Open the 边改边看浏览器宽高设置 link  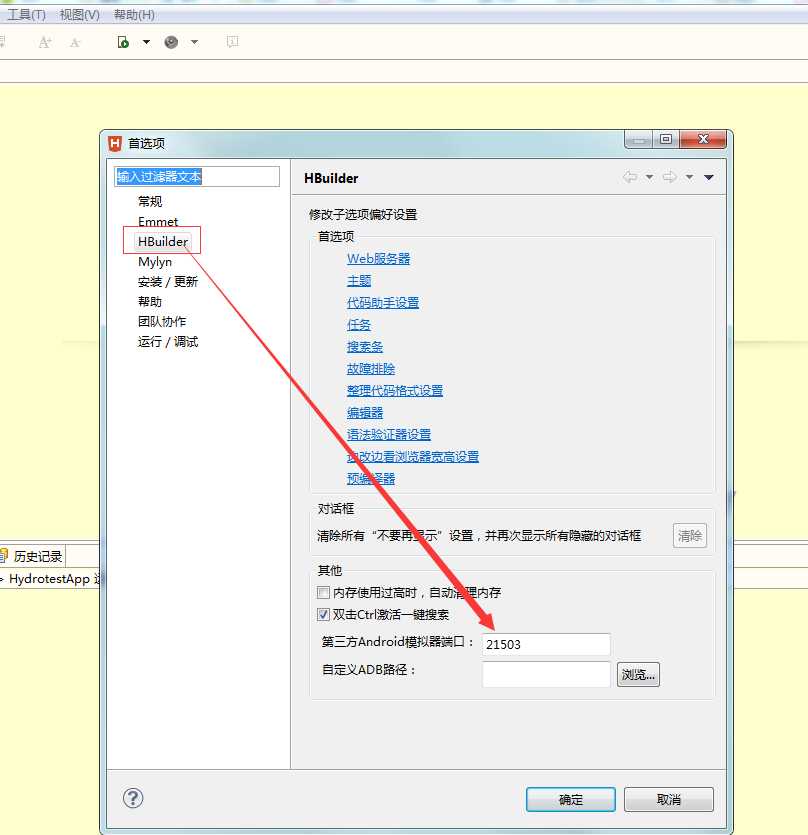[413, 457]
